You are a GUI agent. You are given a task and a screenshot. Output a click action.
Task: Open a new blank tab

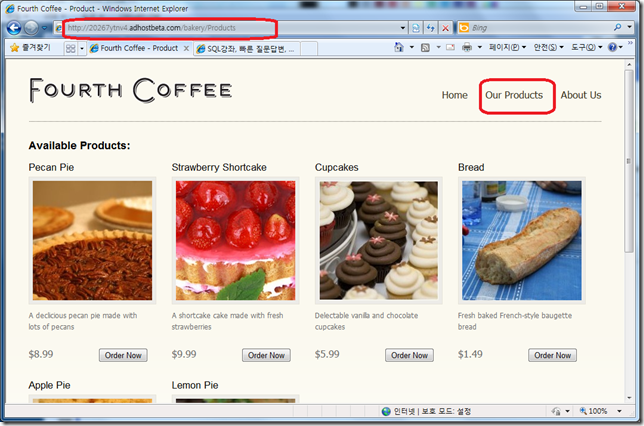click(309, 48)
